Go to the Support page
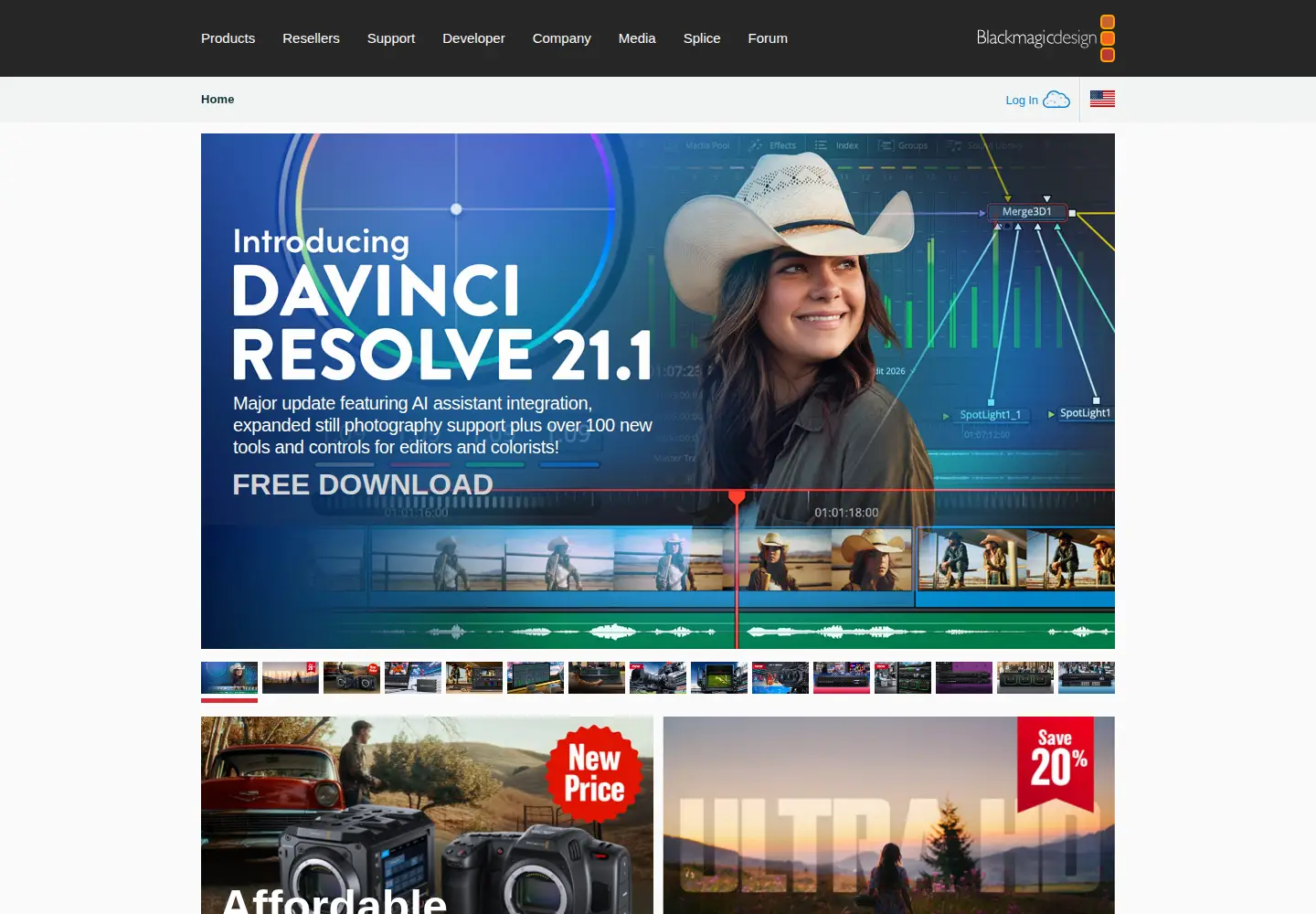Screen dimensions: 1316x914 pyautogui.click(x=391, y=38)
